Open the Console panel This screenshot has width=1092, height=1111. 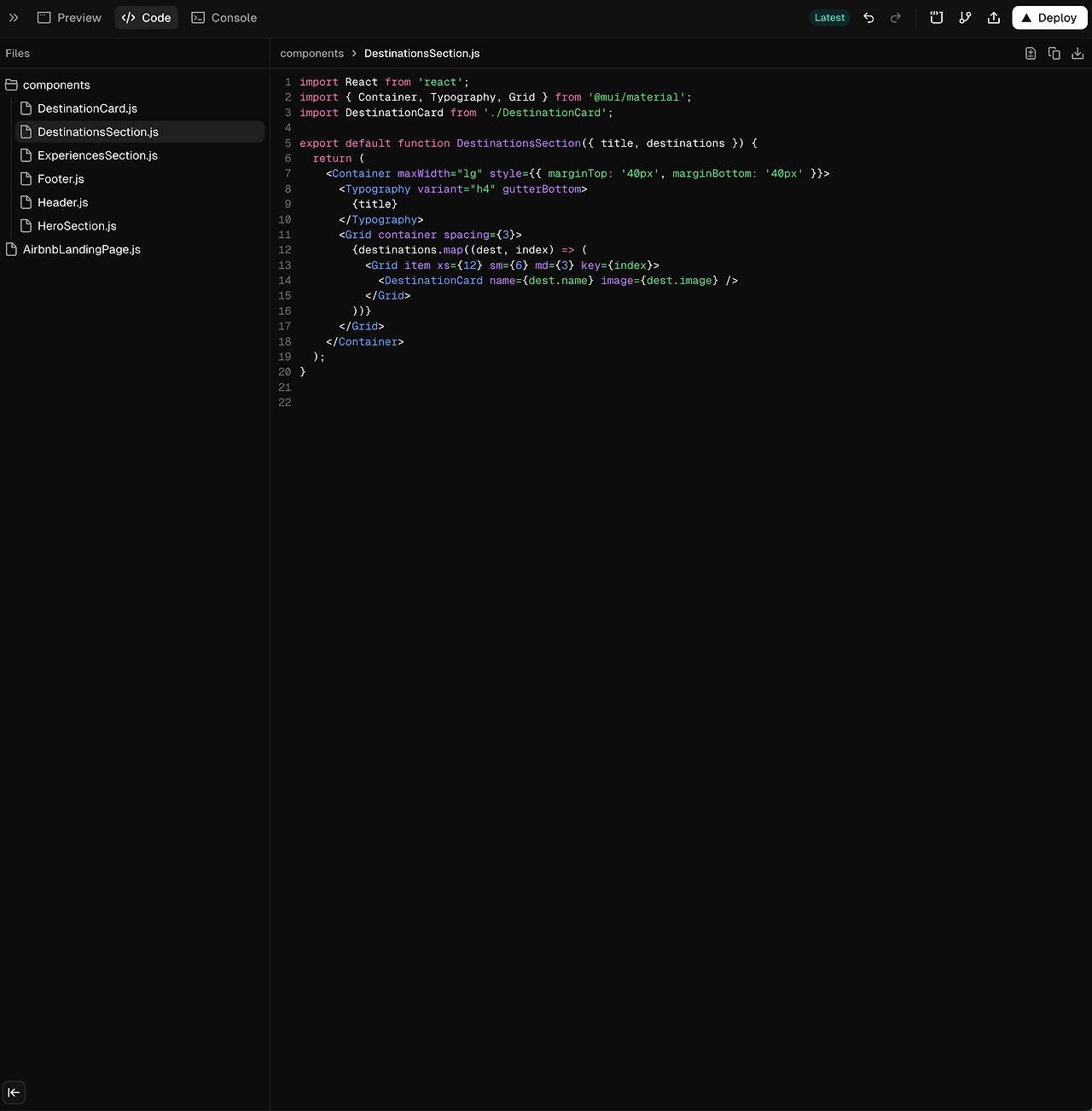[x=224, y=17]
